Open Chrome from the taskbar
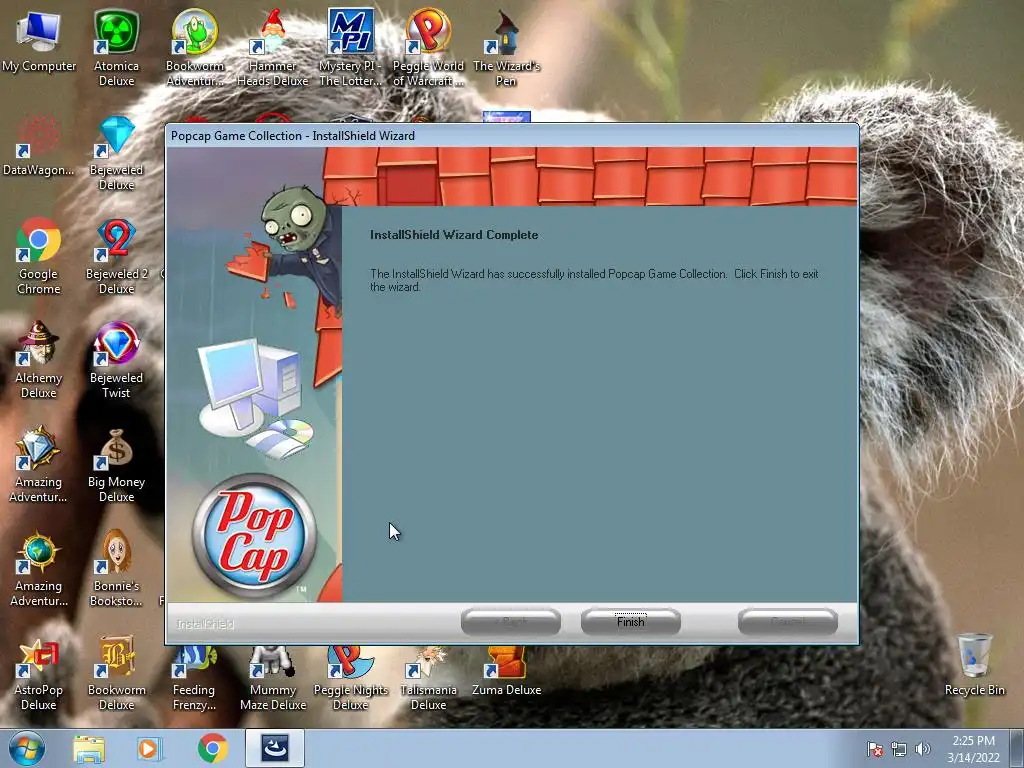Screen dimensions: 1024x768 coord(212,749)
